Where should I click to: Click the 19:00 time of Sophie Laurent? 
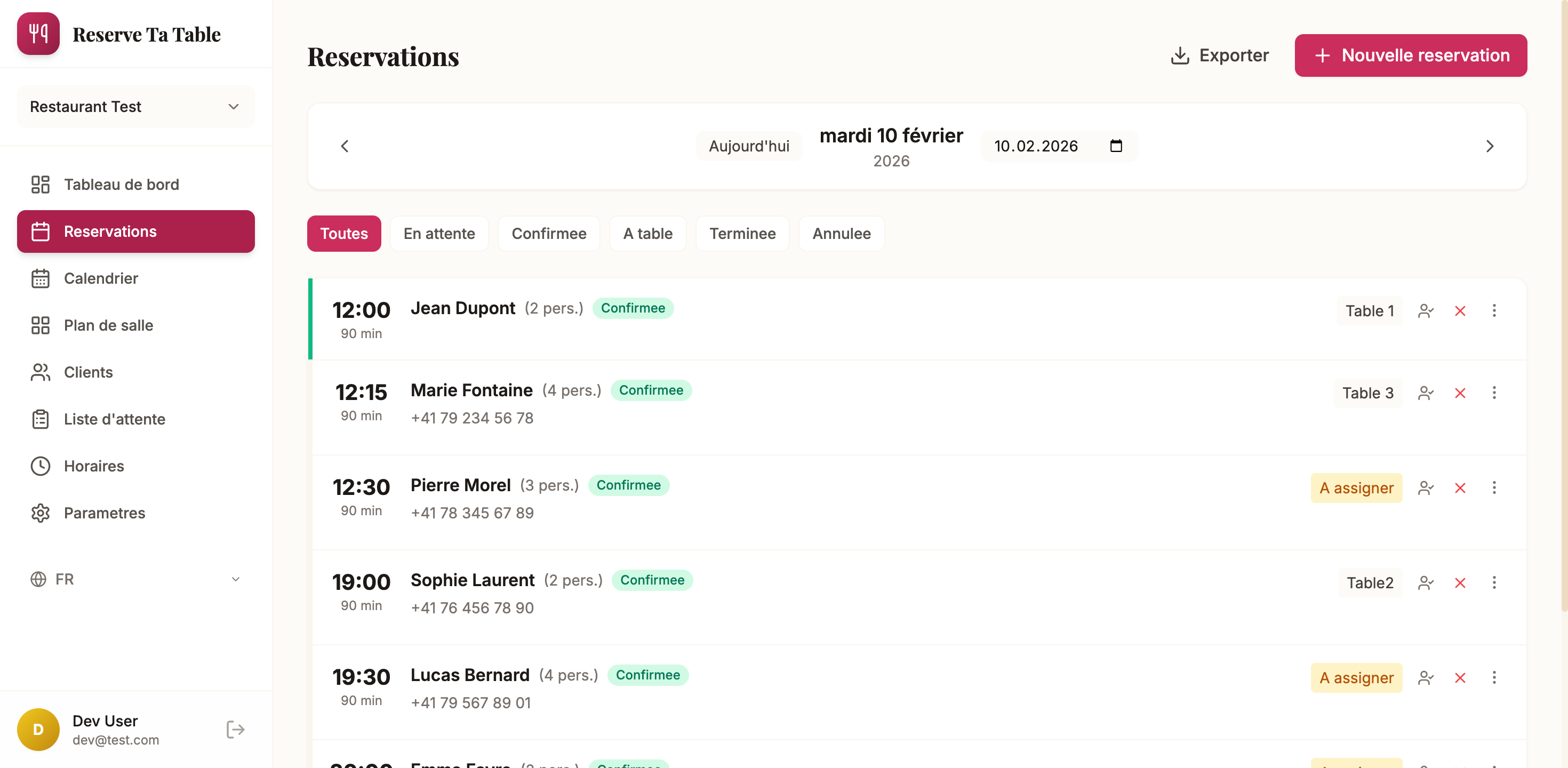(361, 582)
